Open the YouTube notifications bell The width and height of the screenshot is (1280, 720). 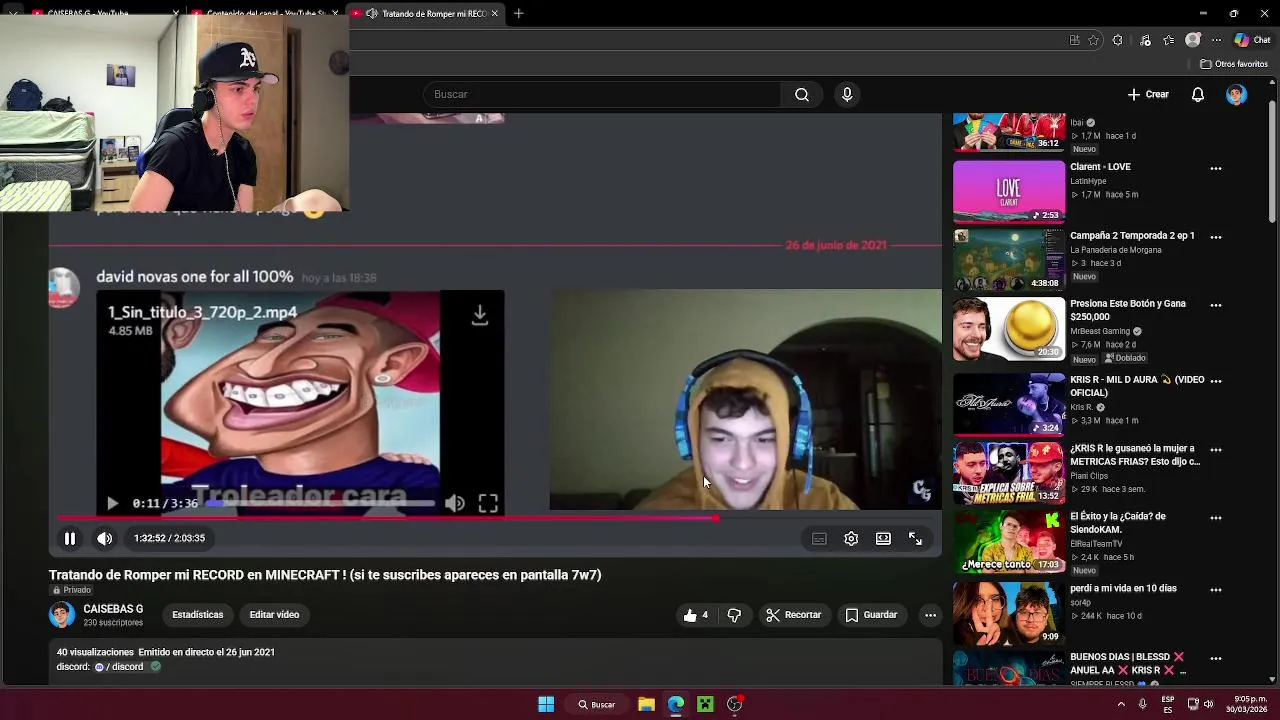point(1198,94)
